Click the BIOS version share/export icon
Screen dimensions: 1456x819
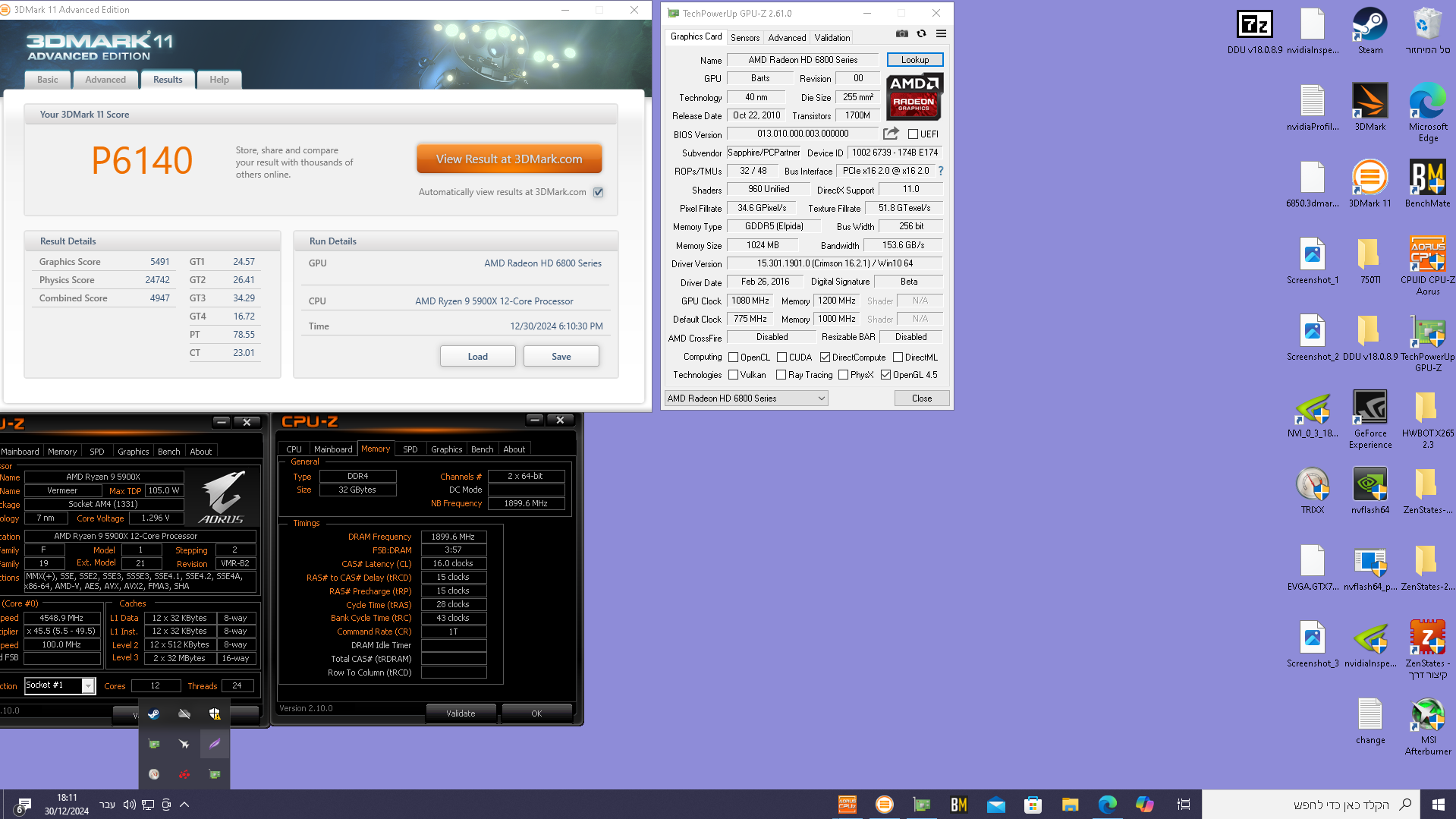pyautogui.click(x=891, y=134)
